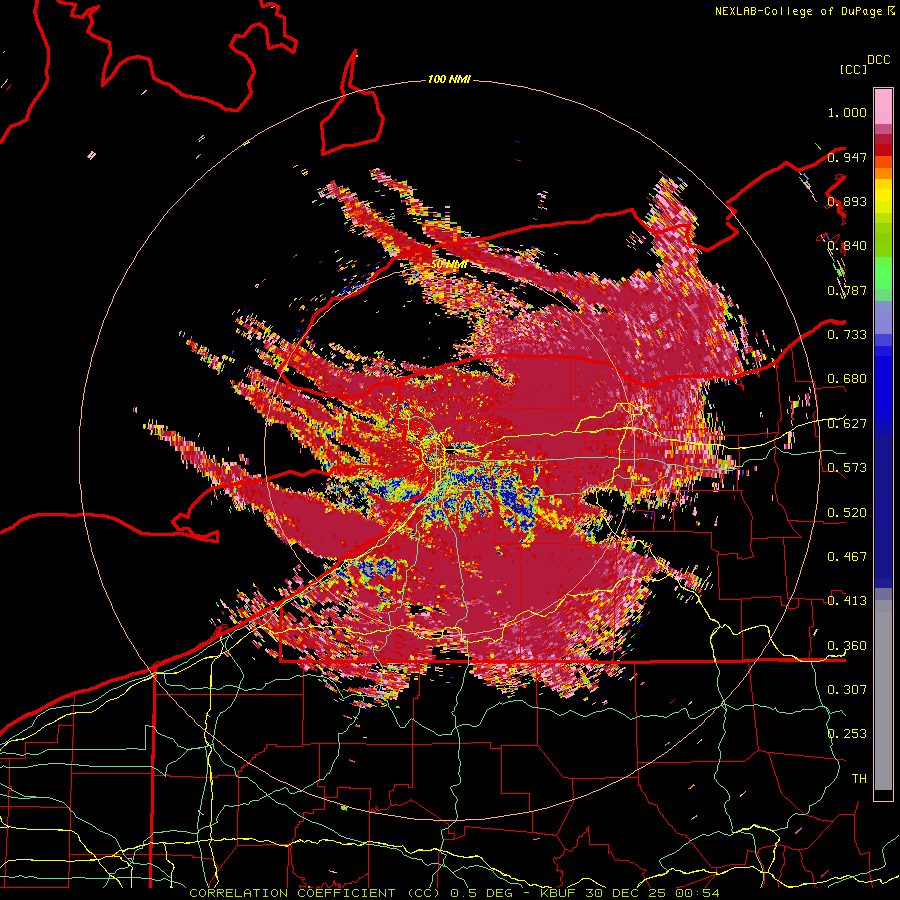
Task: Click the 0.520 color scale value
Action: (x=847, y=513)
